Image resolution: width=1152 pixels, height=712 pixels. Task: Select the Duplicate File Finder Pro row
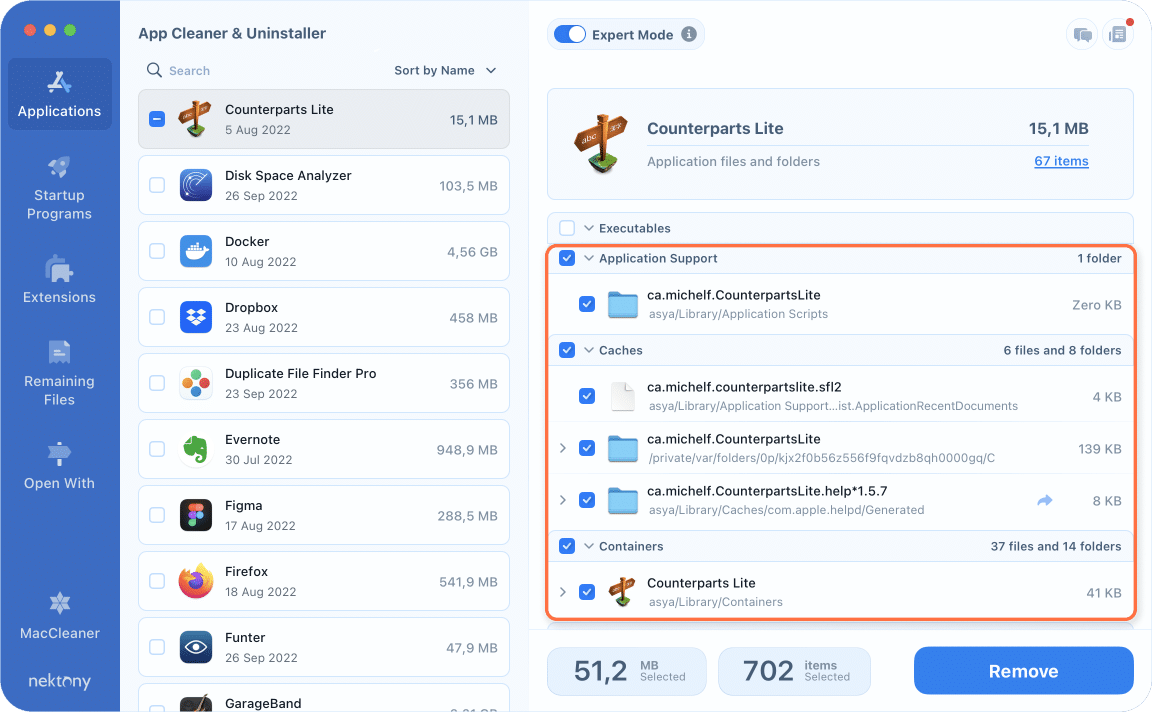(x=324, y=384)
